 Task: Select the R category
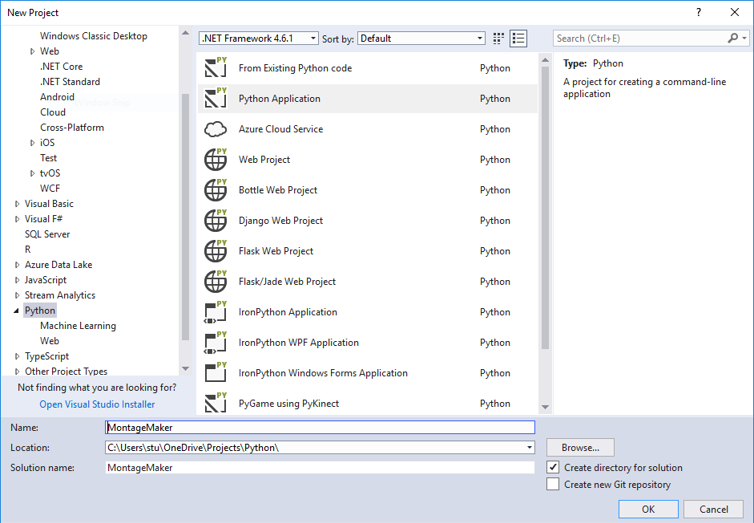click(x=27, y=249)
